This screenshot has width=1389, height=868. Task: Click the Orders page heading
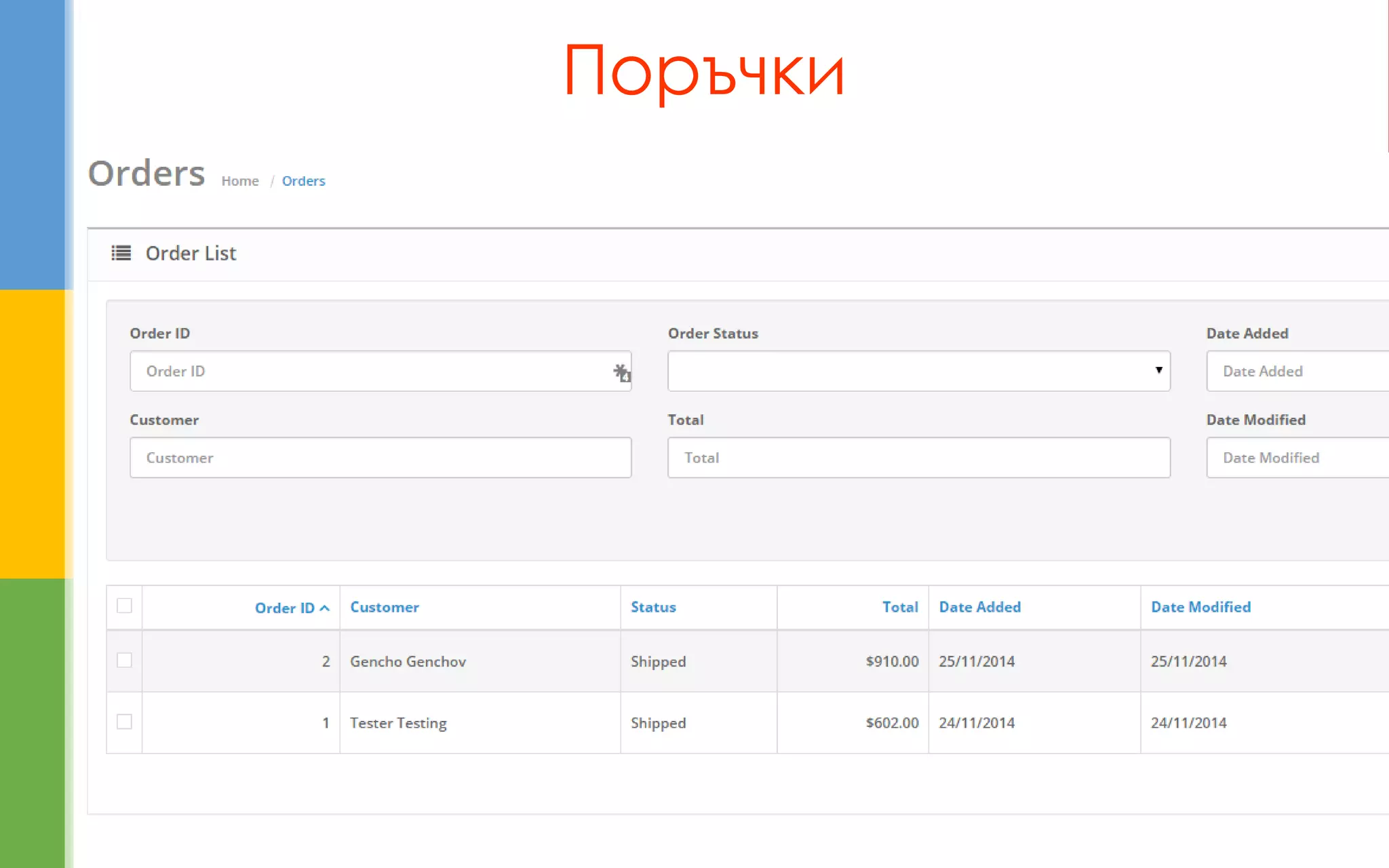click(146, 173)
